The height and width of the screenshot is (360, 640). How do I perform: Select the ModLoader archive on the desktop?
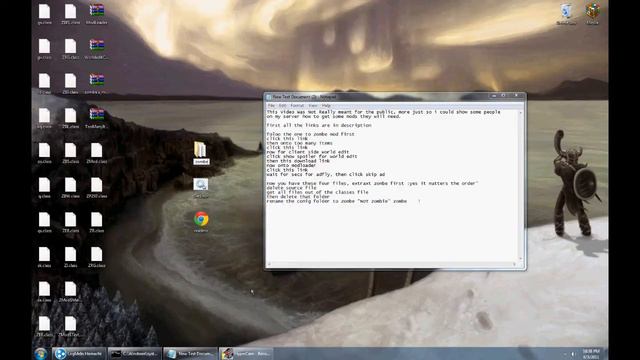97,13
